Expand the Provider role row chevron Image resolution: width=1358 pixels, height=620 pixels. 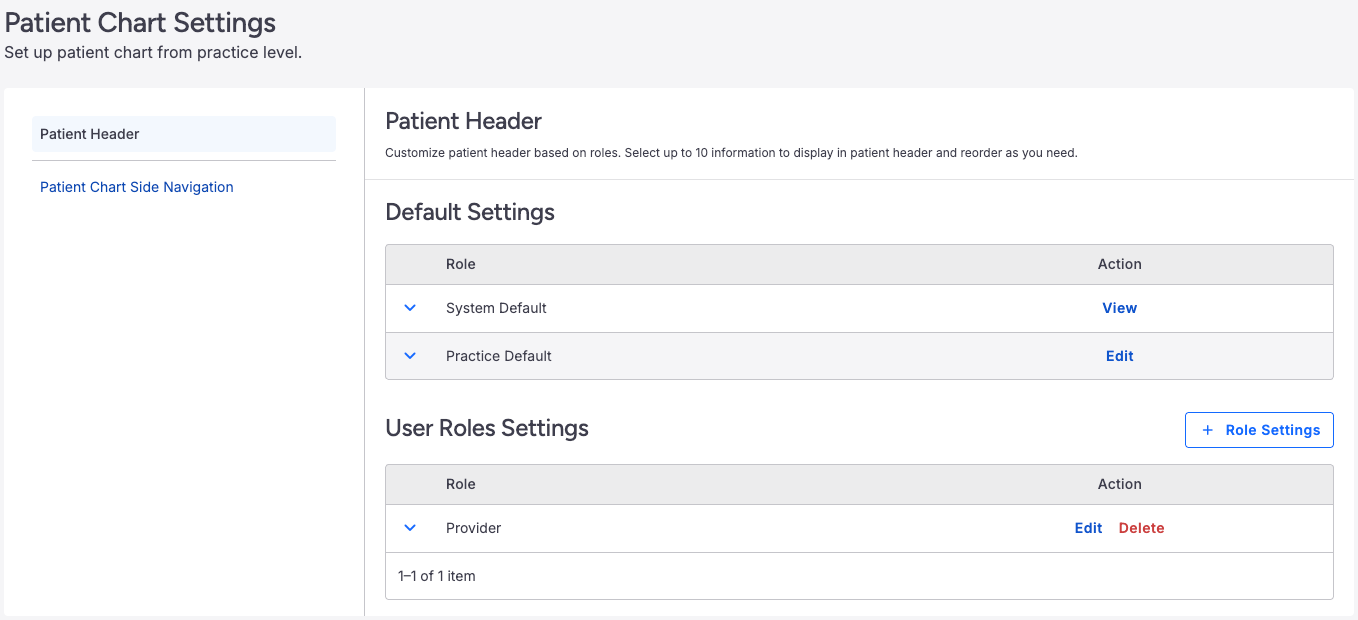pos(410,528)
